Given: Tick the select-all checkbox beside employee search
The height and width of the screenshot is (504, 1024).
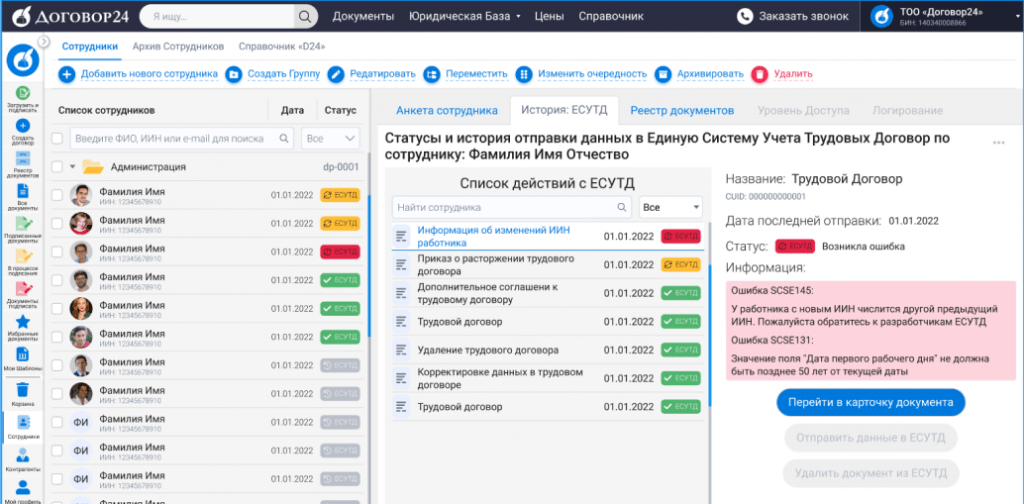Looking at the screenshot, I should coord(57,138).
